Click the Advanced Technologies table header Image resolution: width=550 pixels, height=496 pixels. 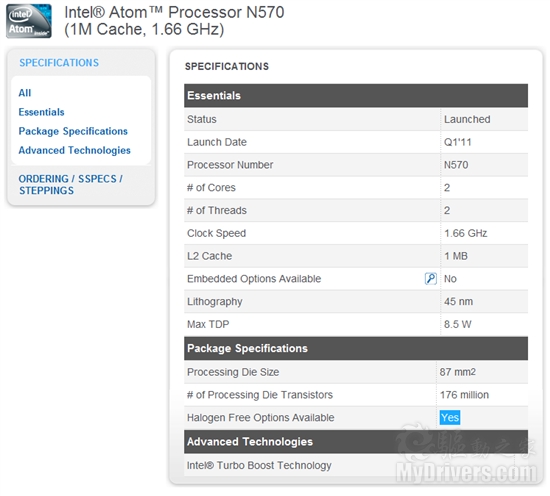point(356,442)
